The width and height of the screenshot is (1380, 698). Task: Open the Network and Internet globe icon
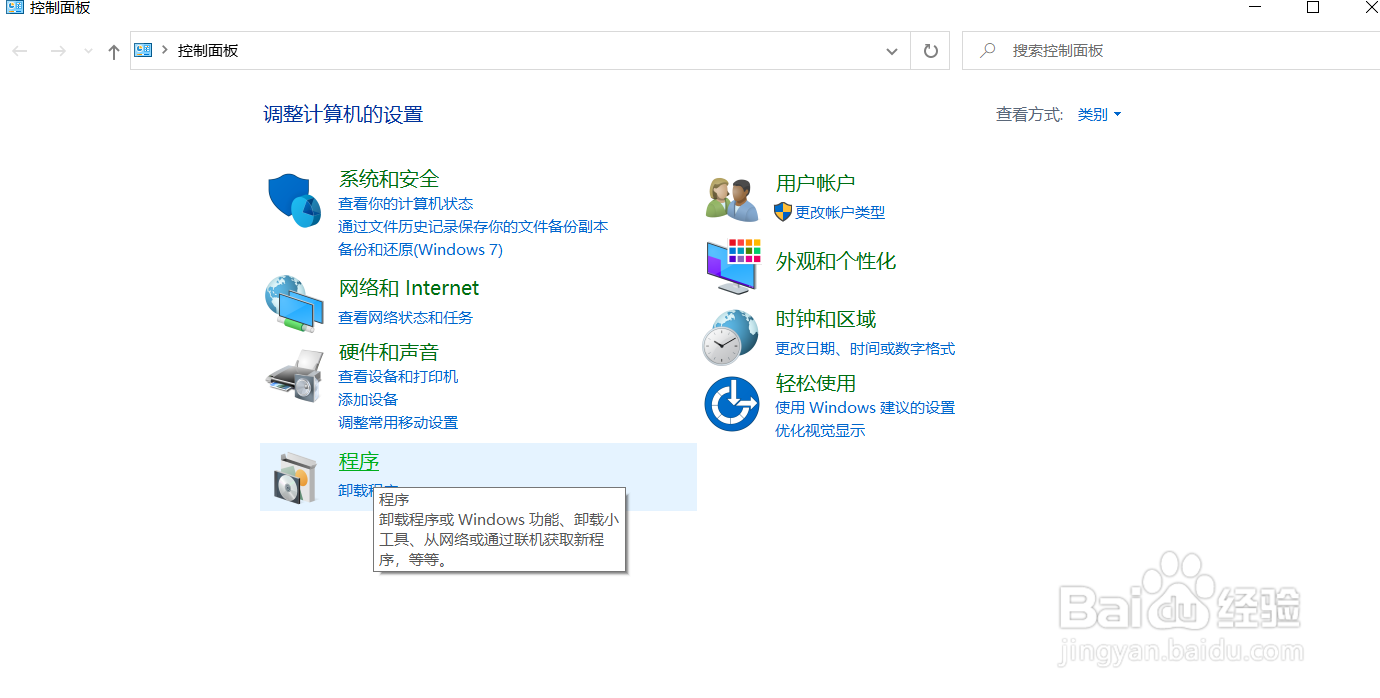click(x=293, y=303)
